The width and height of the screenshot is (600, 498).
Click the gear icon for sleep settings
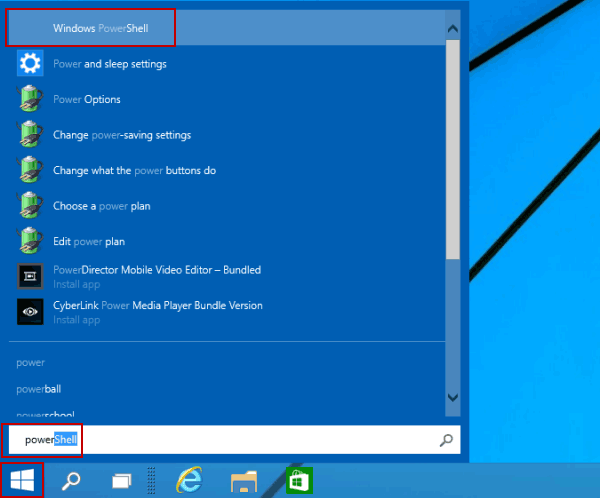coord(30,63)
